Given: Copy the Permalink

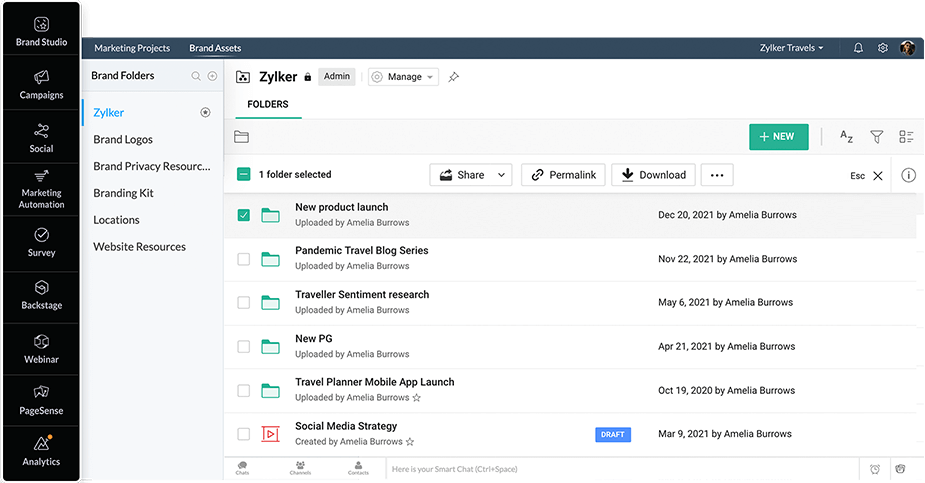Looking at the screenshot, I should click(563, 175).
